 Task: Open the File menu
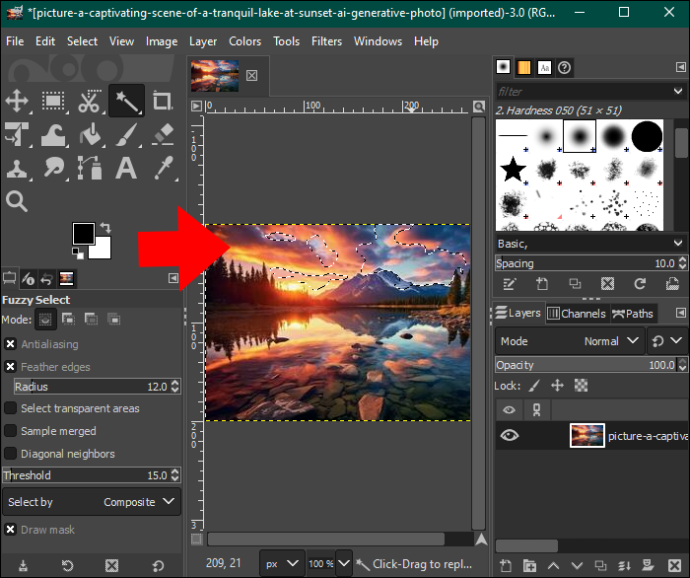click(x=15, y=41)
